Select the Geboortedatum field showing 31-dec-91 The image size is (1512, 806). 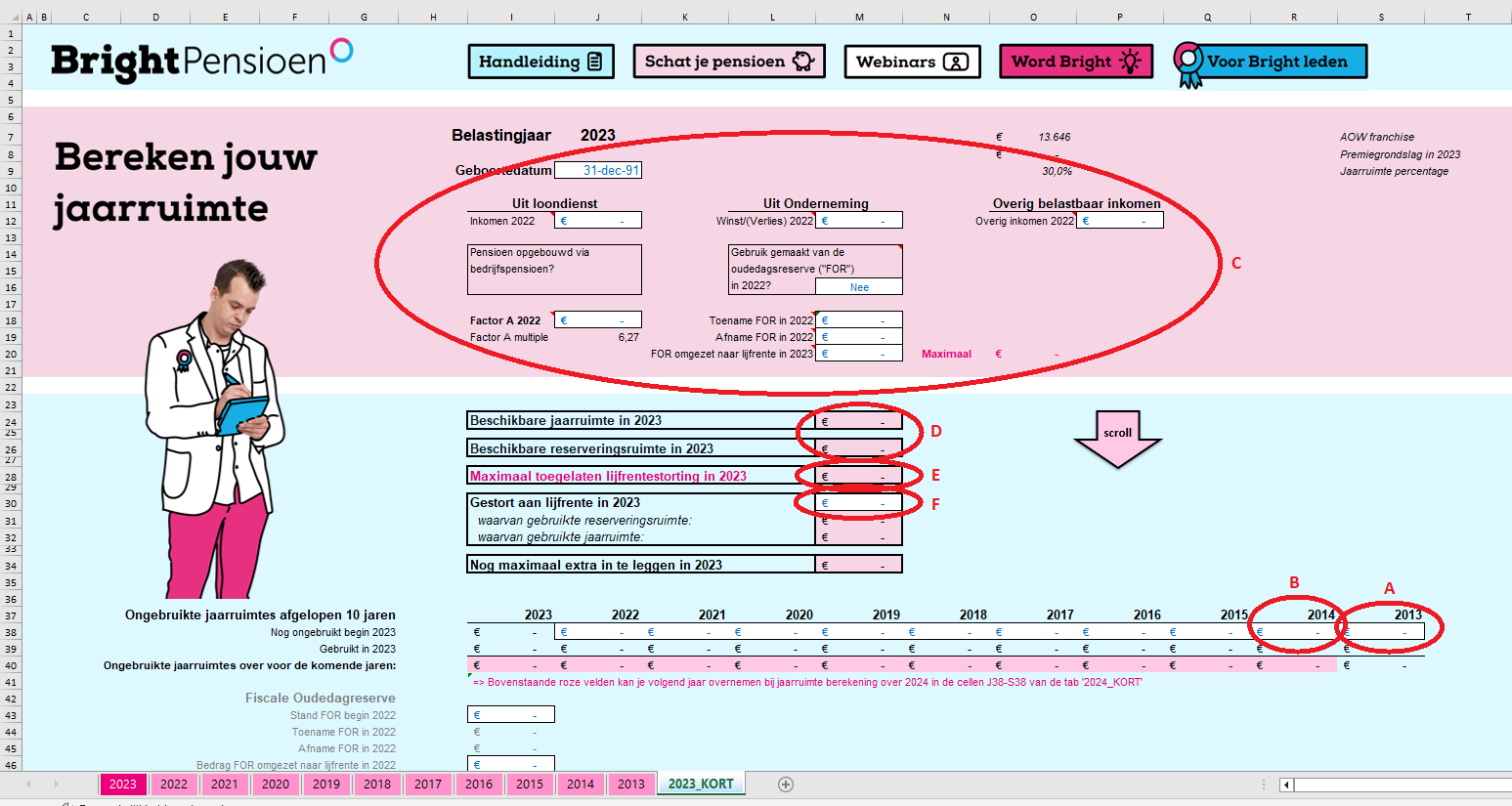(x=598, y=171)
